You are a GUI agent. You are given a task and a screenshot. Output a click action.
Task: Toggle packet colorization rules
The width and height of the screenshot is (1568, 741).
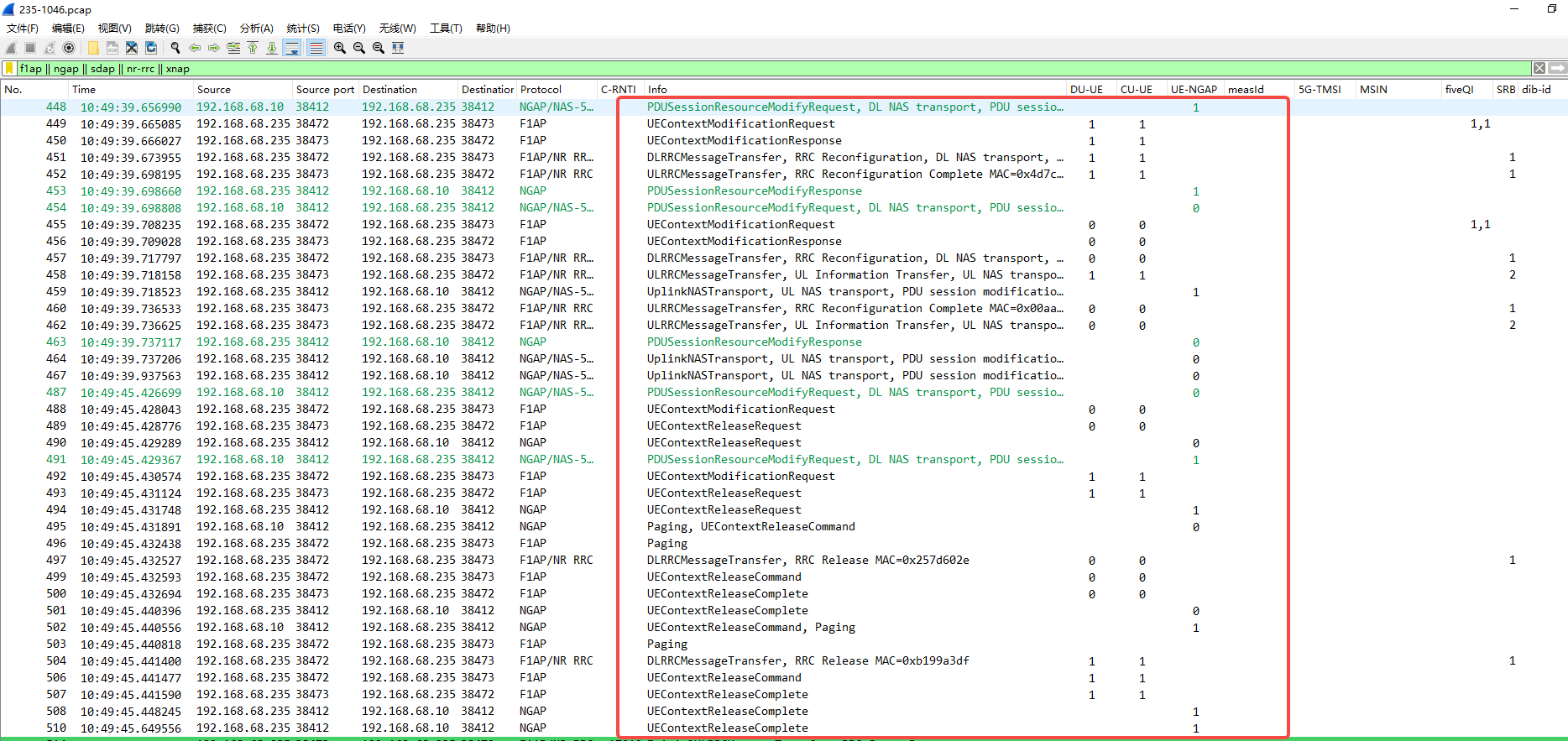click(316, 48)
